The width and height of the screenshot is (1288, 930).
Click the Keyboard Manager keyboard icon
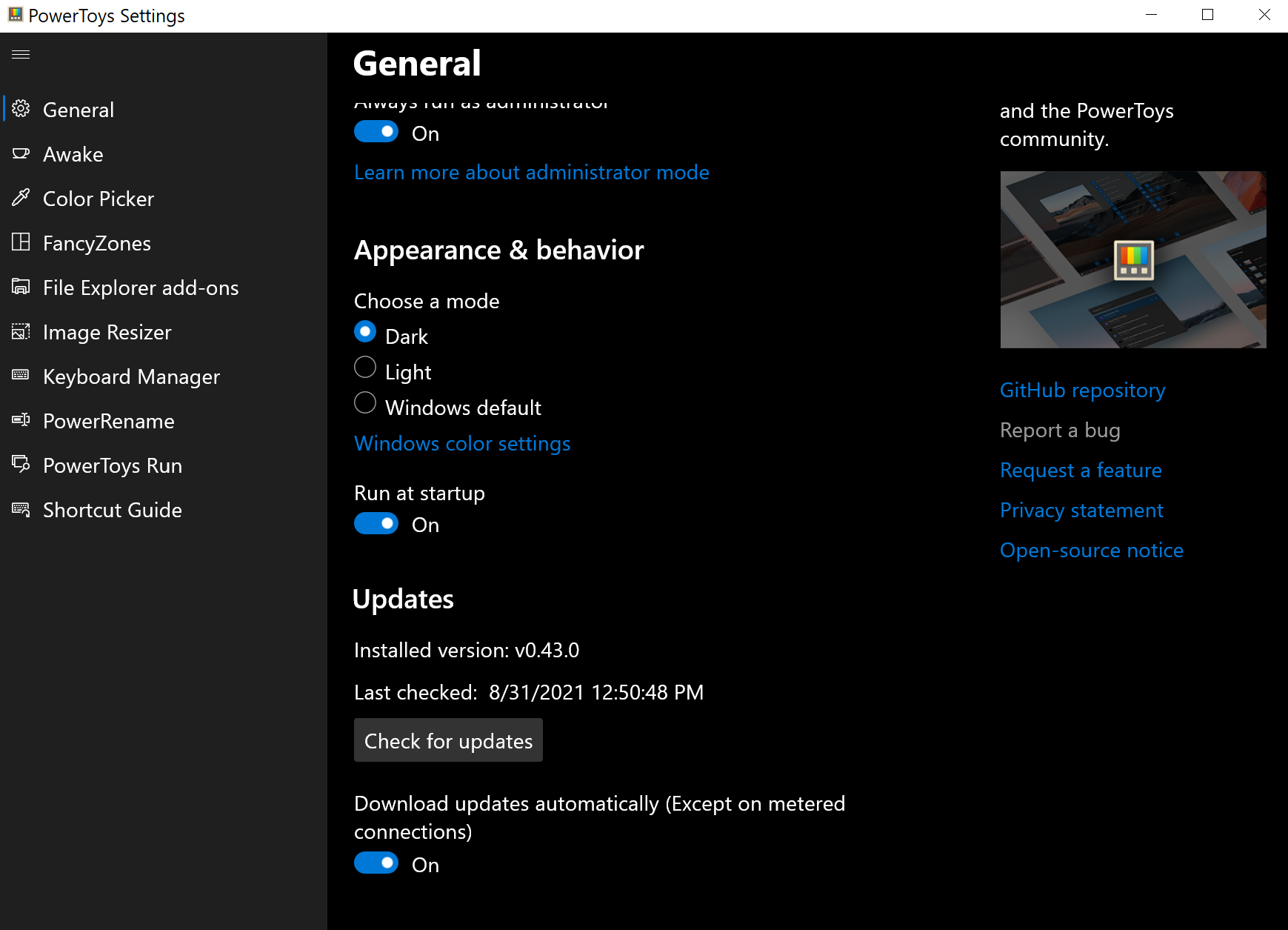(21, 376)
